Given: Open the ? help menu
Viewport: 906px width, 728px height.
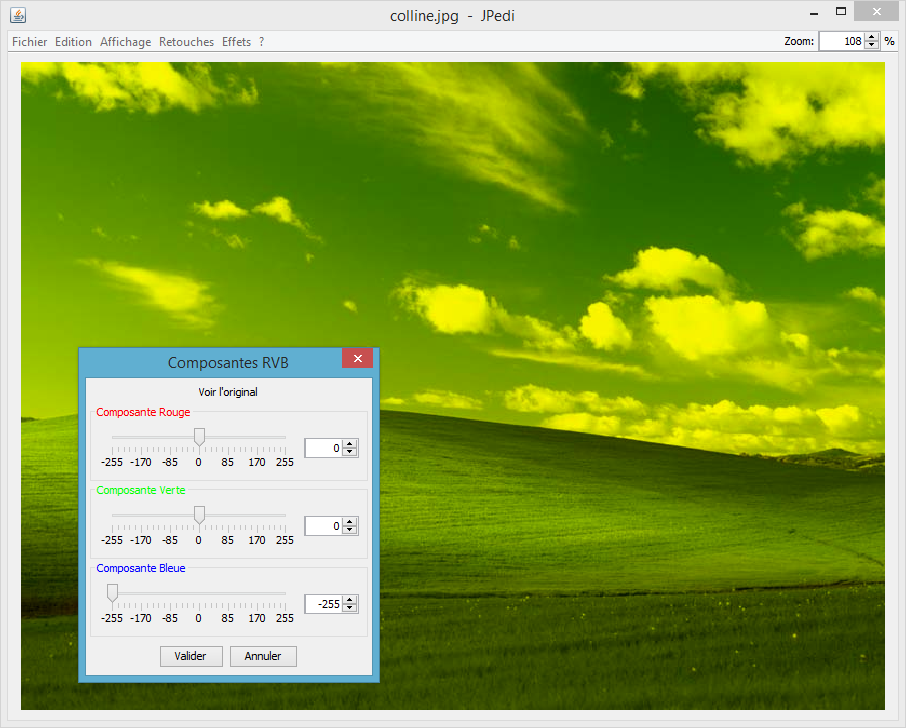Looking at the screenshot, I should [x=261, y=42].
